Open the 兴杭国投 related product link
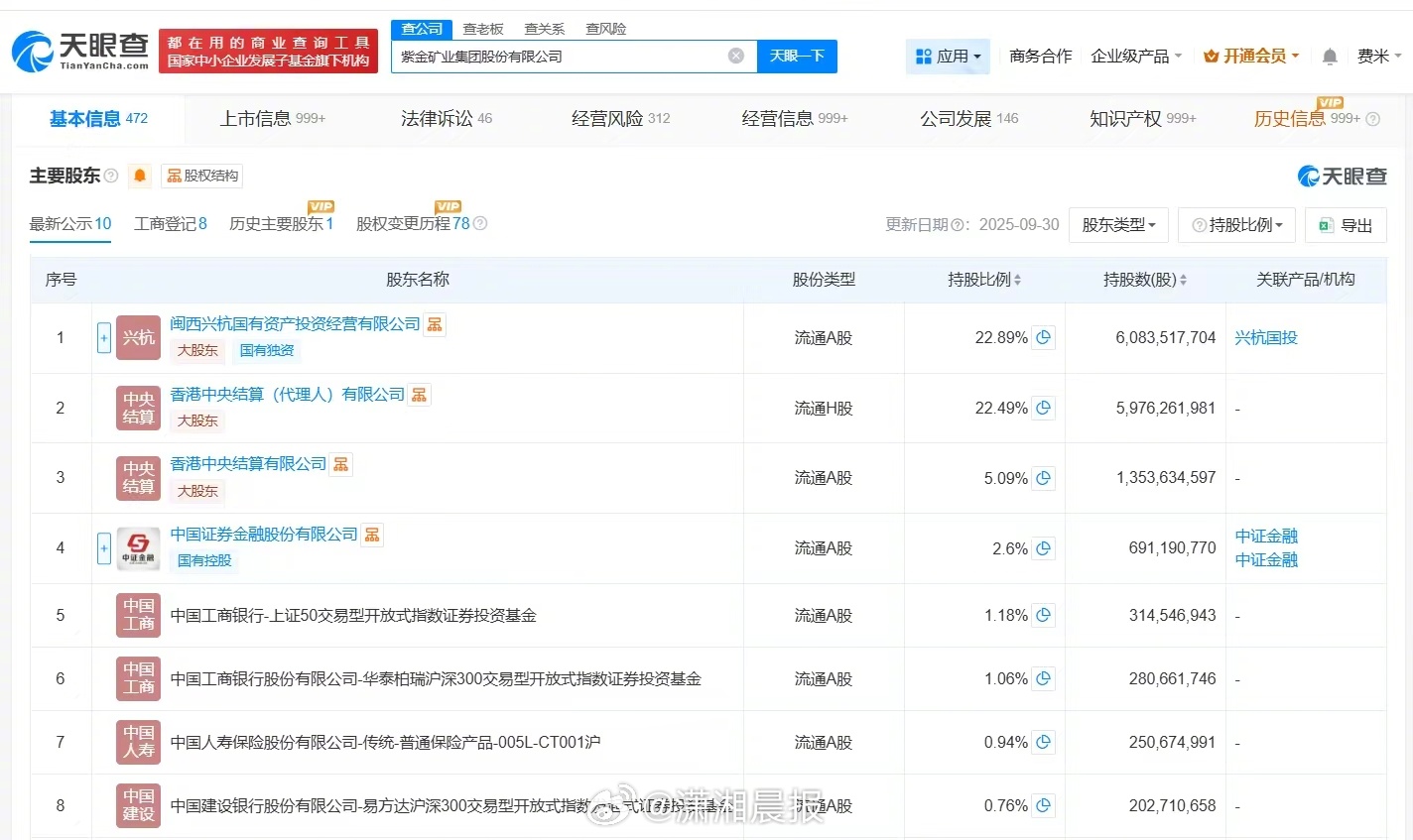The image size is (1413, 840). click(x=1266, y=337)
